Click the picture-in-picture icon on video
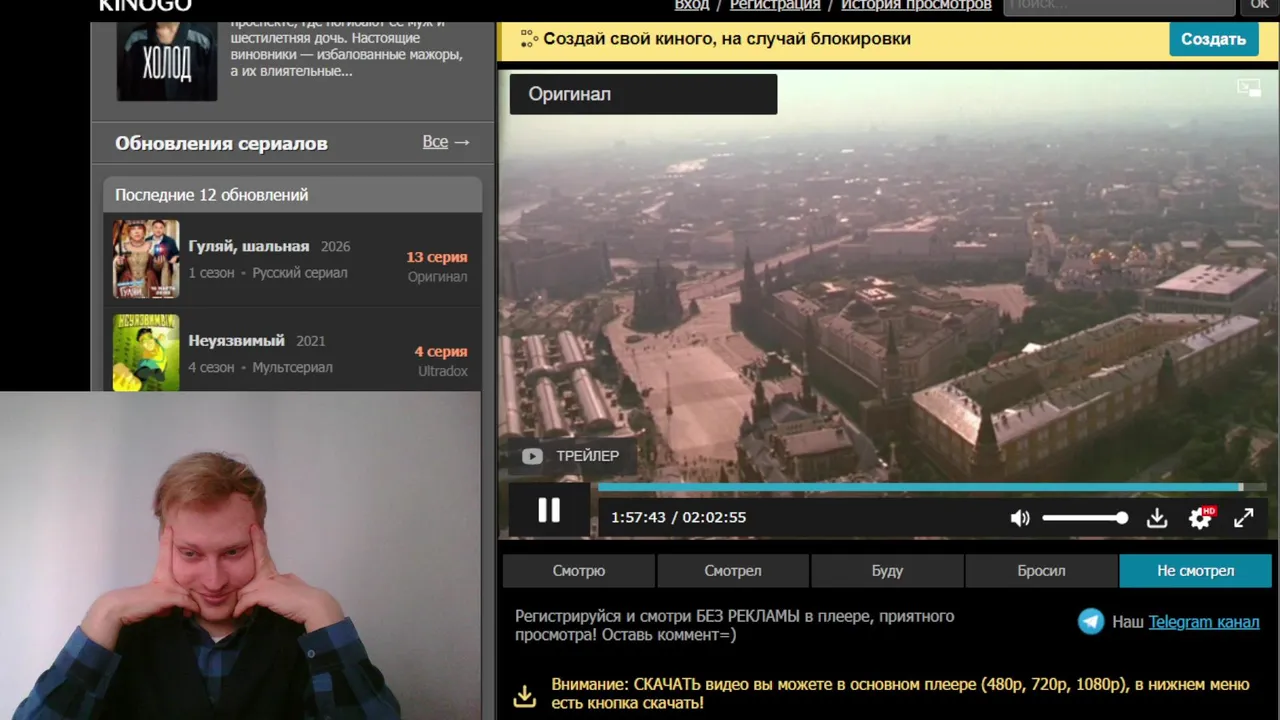1280x720 pixels. [1249, 88]
